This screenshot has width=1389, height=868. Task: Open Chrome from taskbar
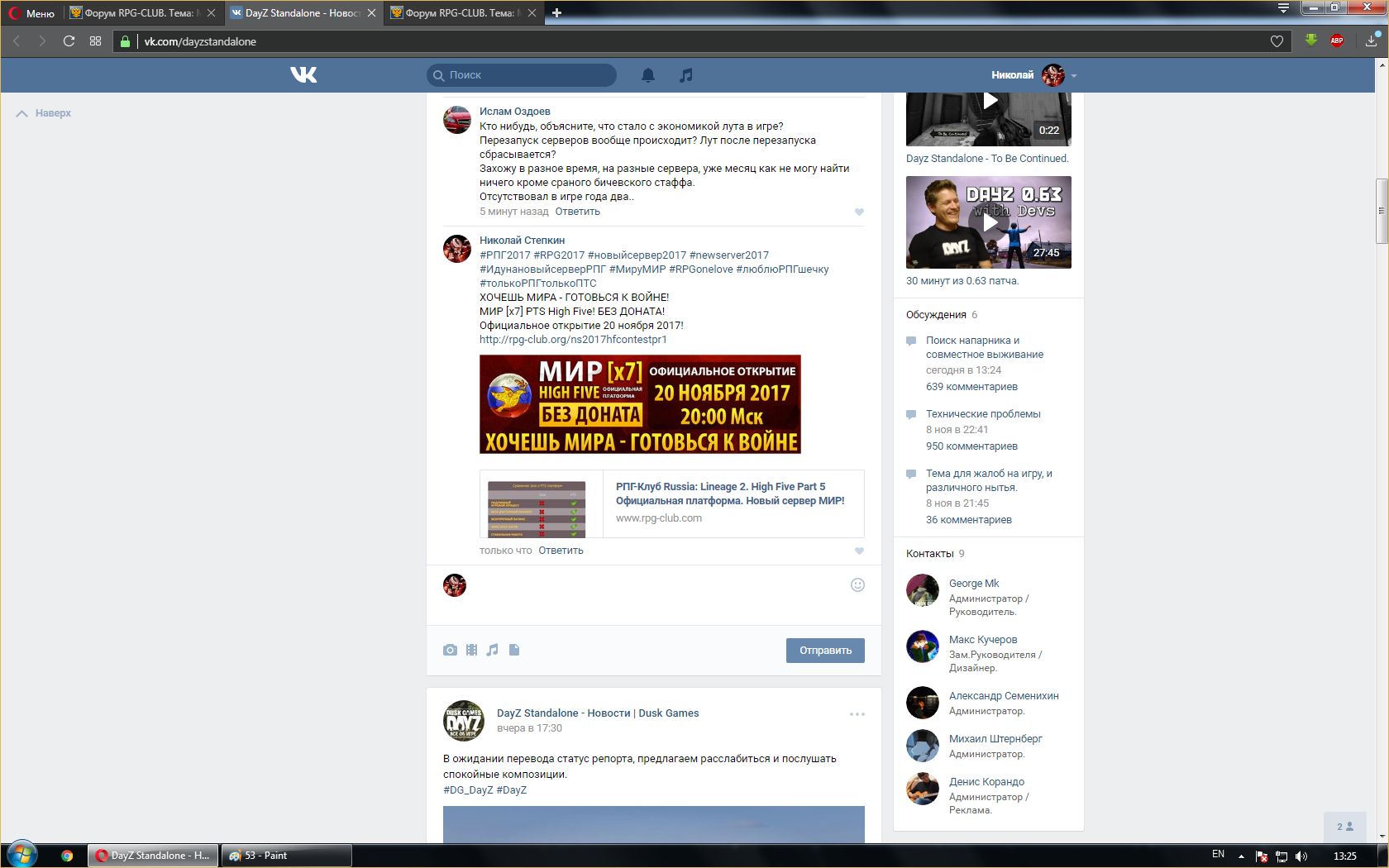pyautogui.click(x=67, y=856)
